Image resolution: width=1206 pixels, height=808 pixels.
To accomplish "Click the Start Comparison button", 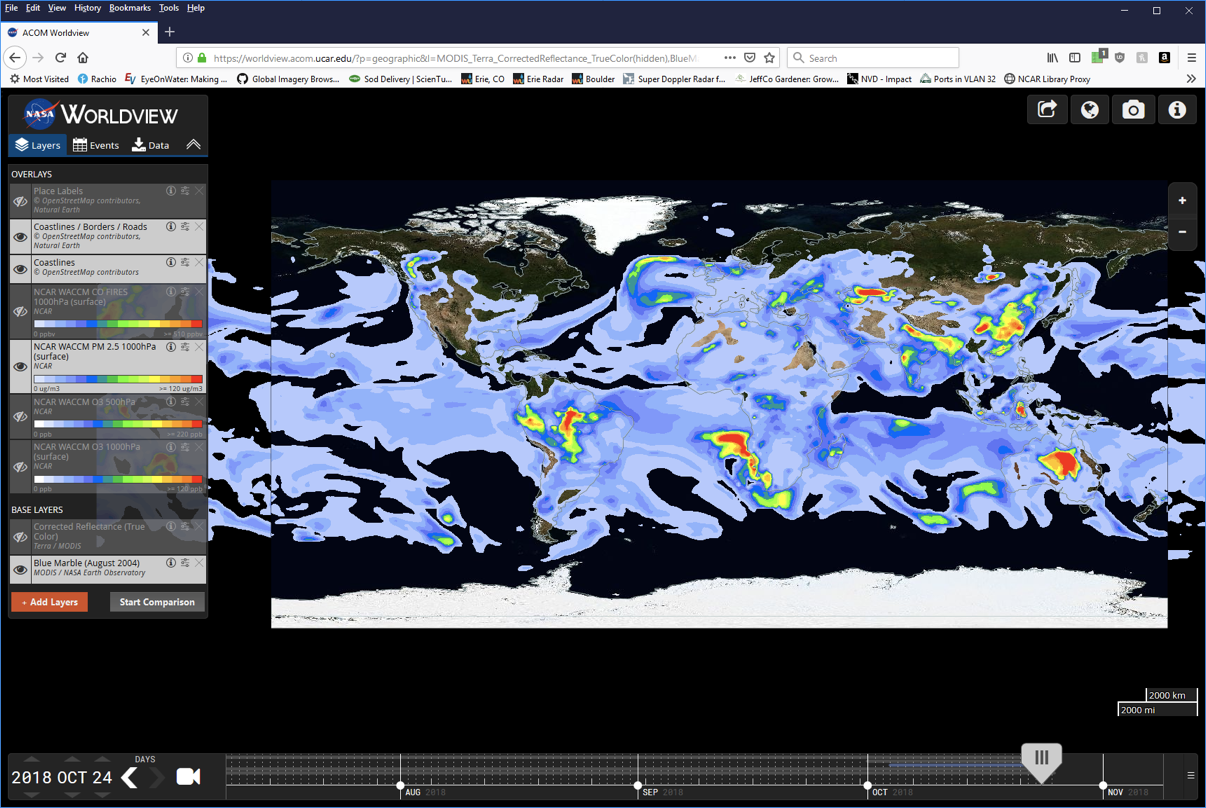I will click(x=157, y=602).
